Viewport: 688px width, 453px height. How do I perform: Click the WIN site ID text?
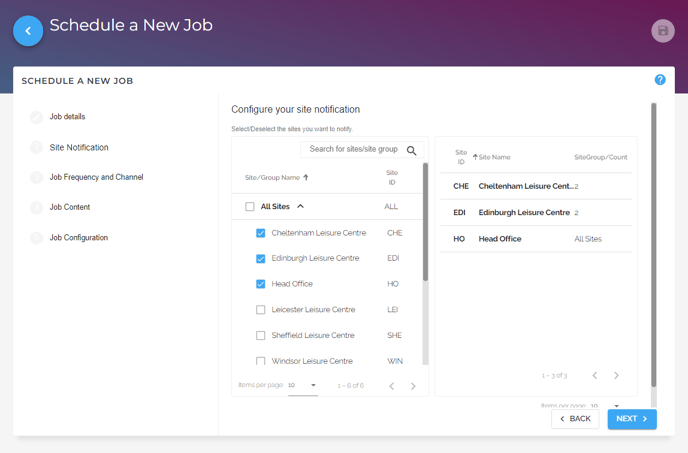(395, 361)
